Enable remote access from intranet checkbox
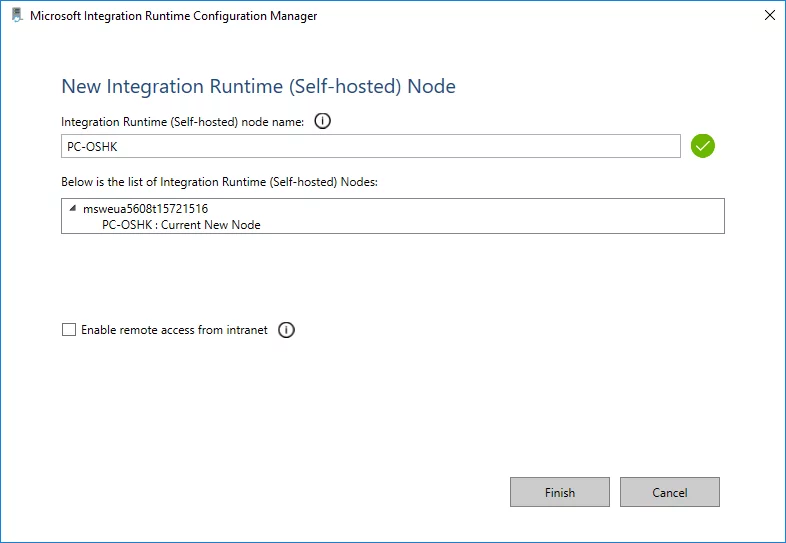 69,330
